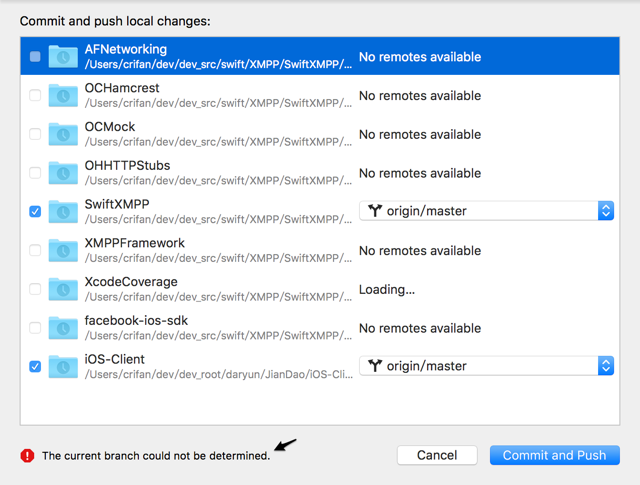The height and width of the screenshot is (485, 640).
Task: Click the facebook-ios-sdk folder icon
Action: [63, 327]
